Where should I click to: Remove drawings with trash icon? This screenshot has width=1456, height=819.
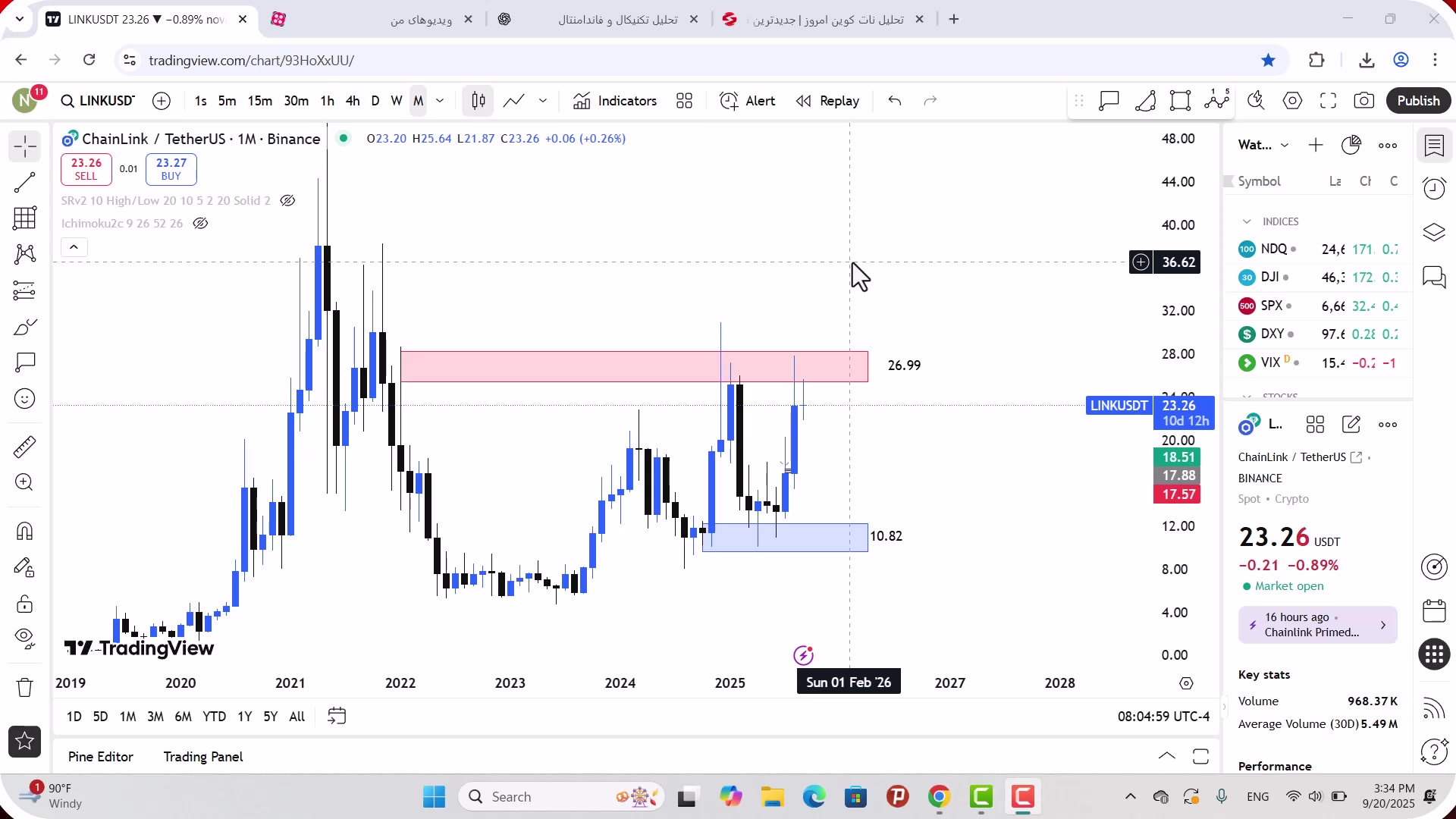click(x=25, y=687)
